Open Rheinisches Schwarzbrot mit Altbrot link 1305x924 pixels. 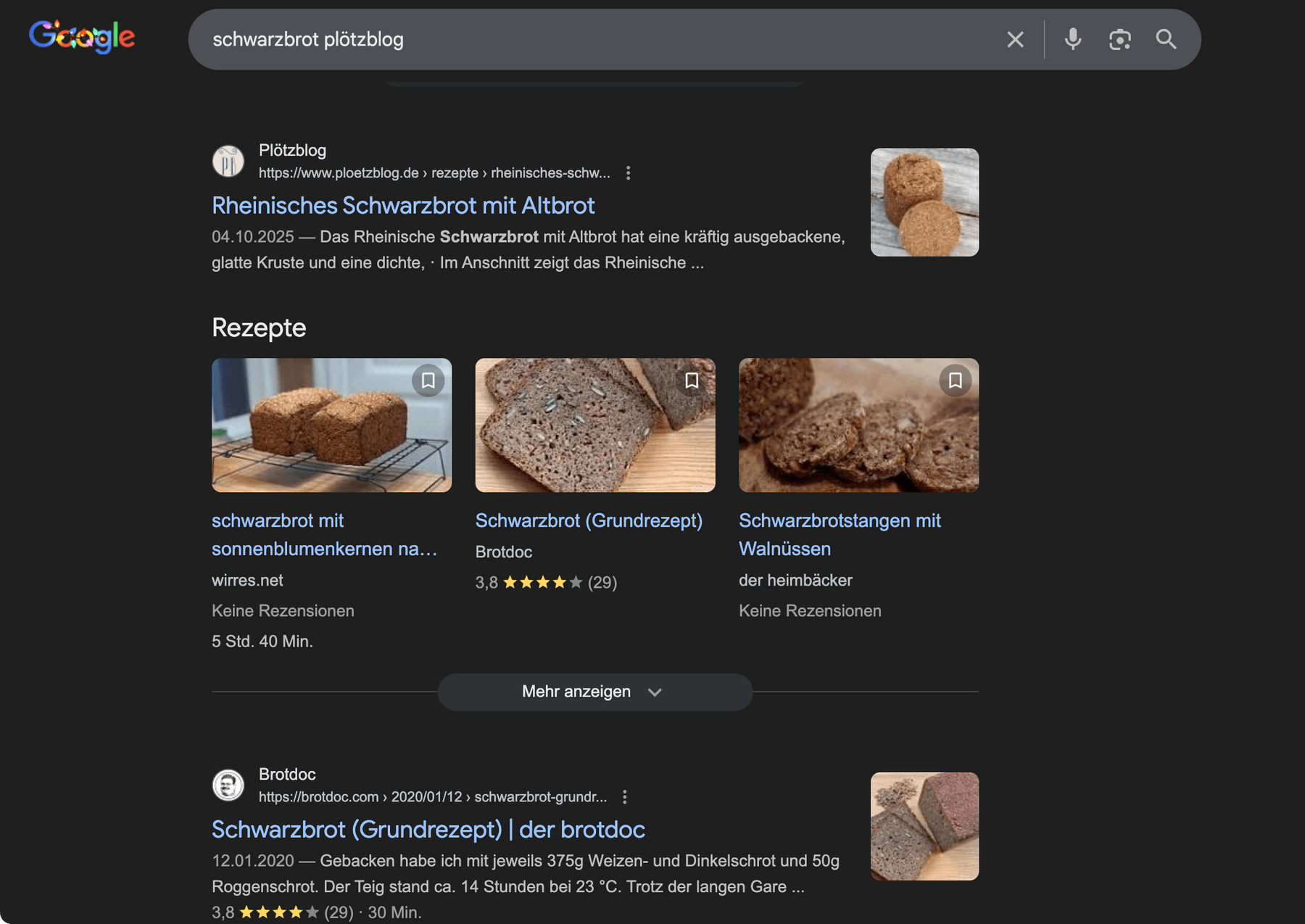point(403,206)
